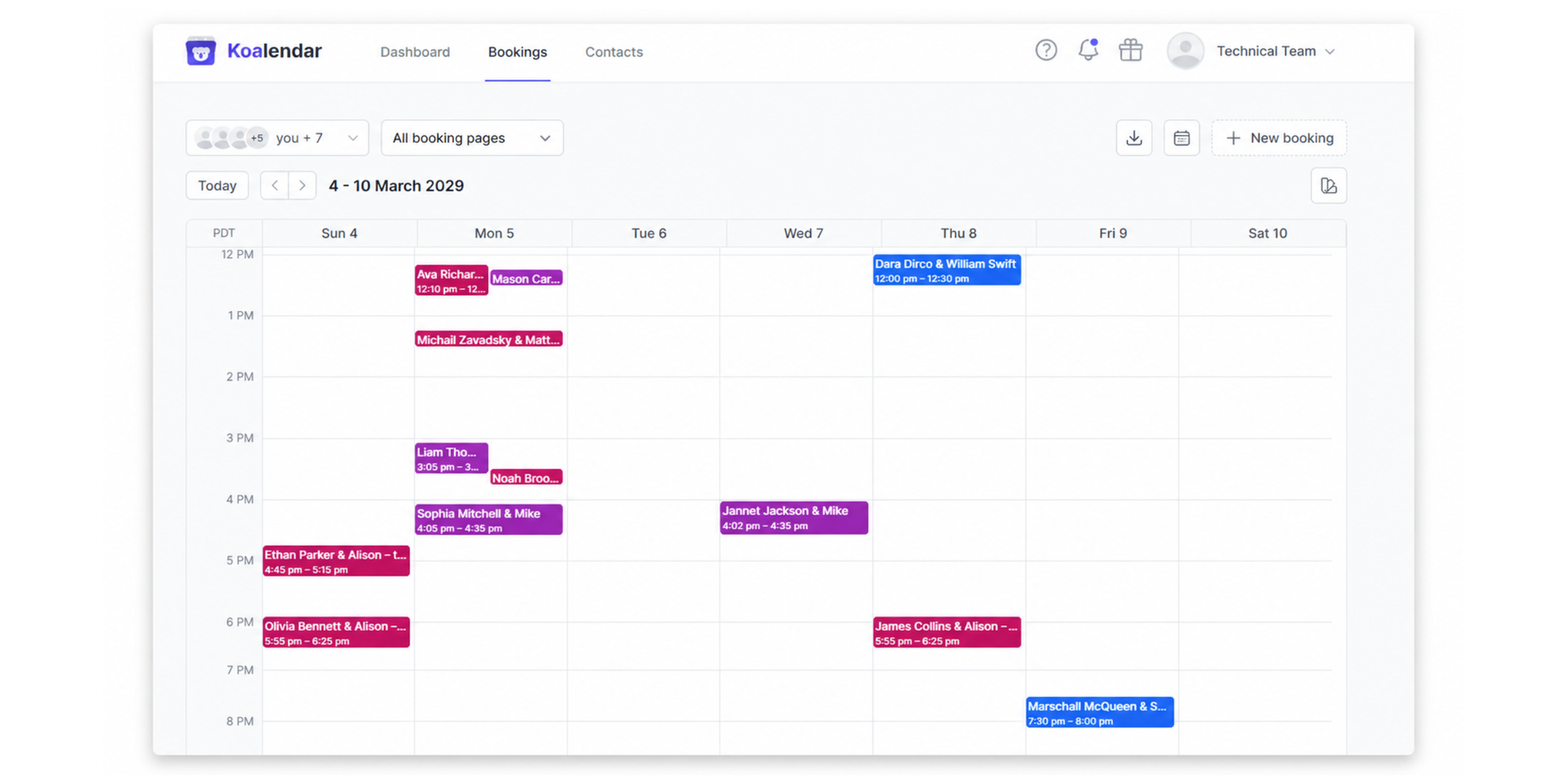Click the Sat 10 column header

[1268, 233]
